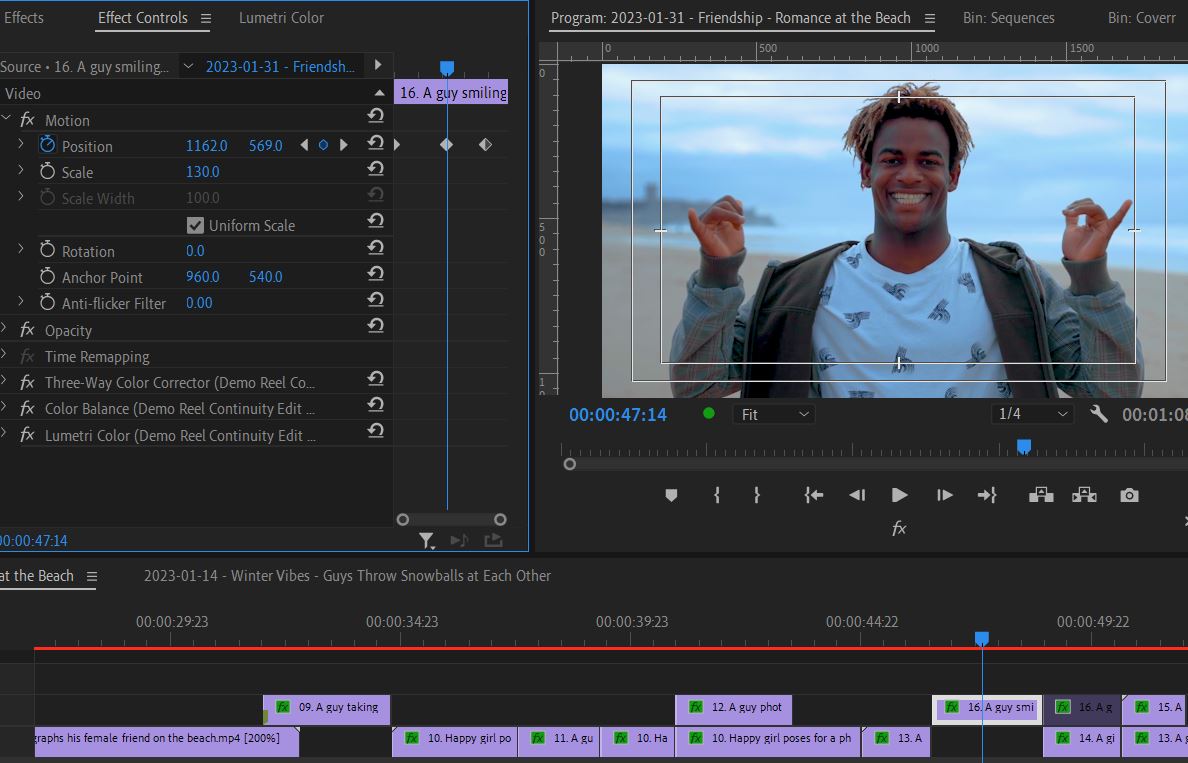
Task: Toggle the Motion fx effect on/off
Action: pos(27,120)
